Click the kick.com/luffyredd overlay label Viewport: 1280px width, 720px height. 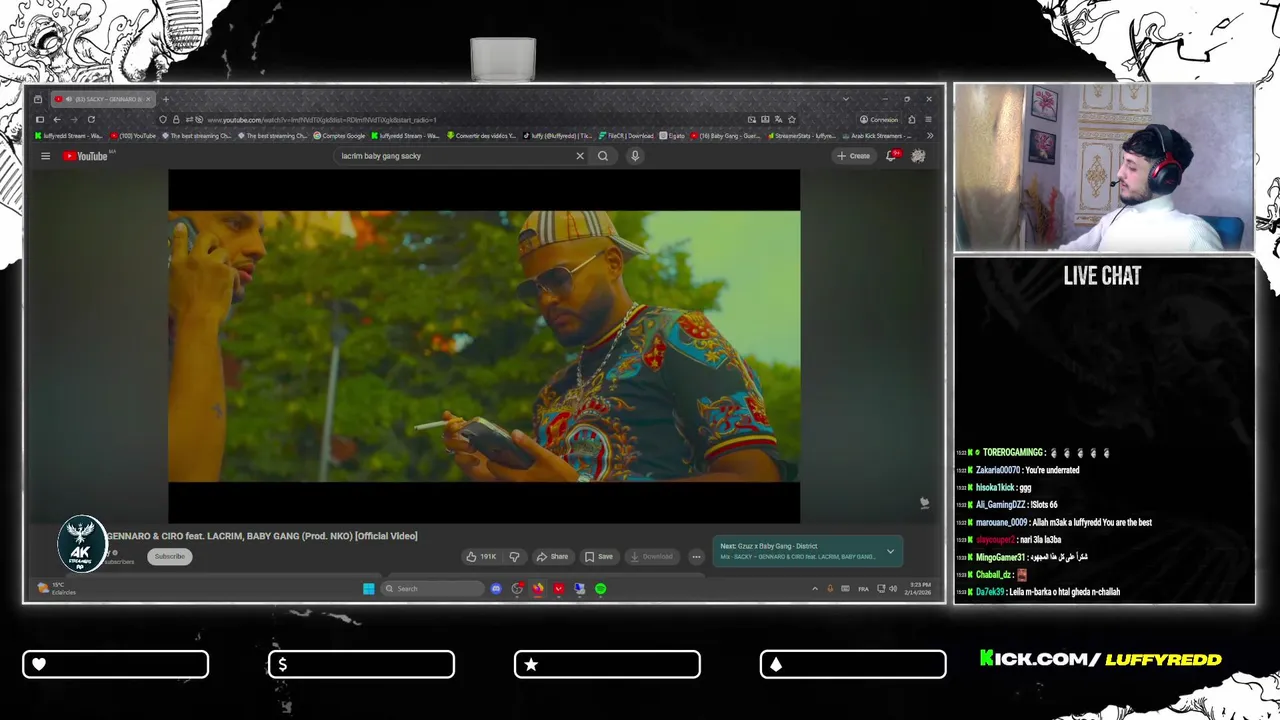click(x=1101, y=659)
